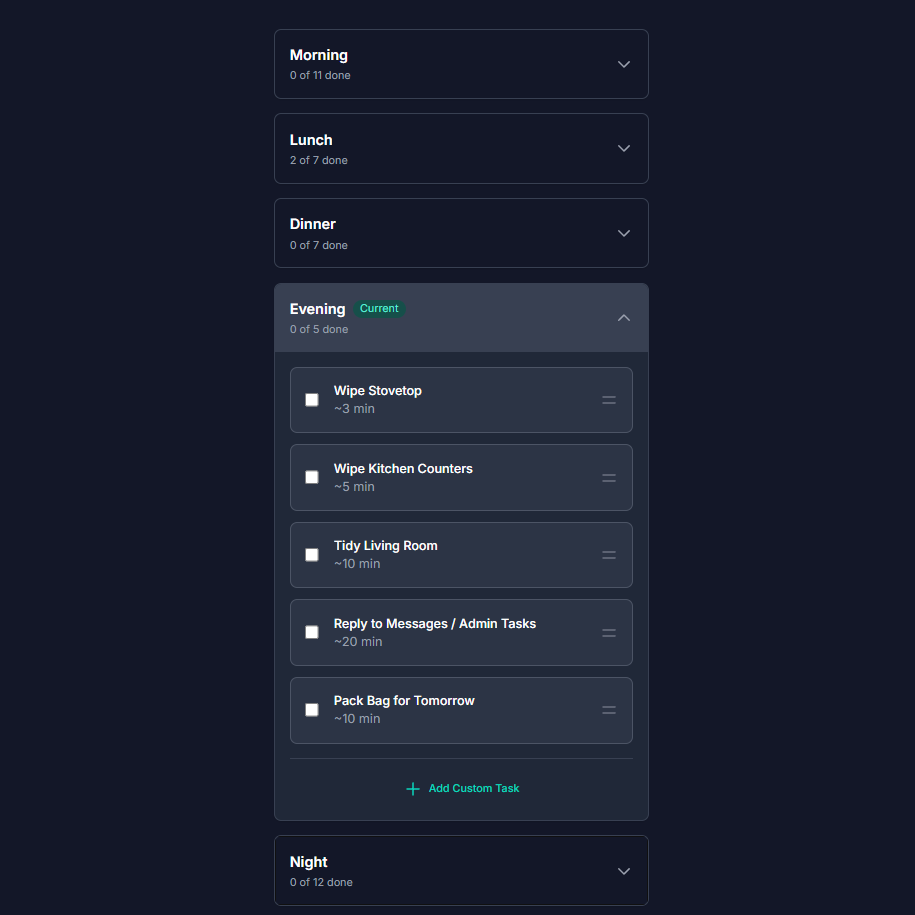The image size is (915, 915).
Task: Click drag handle on Tidy Living Room
Action: pyautogui.click(x=608, y=555)
